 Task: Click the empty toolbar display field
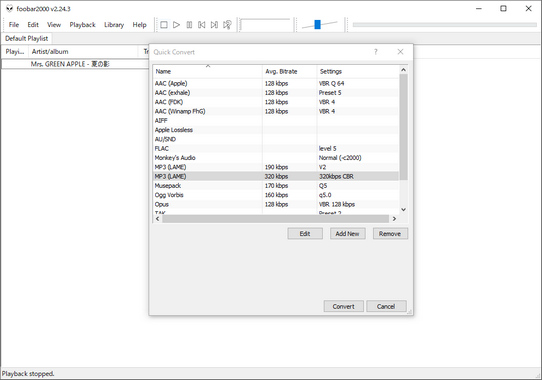coord(265,25)
